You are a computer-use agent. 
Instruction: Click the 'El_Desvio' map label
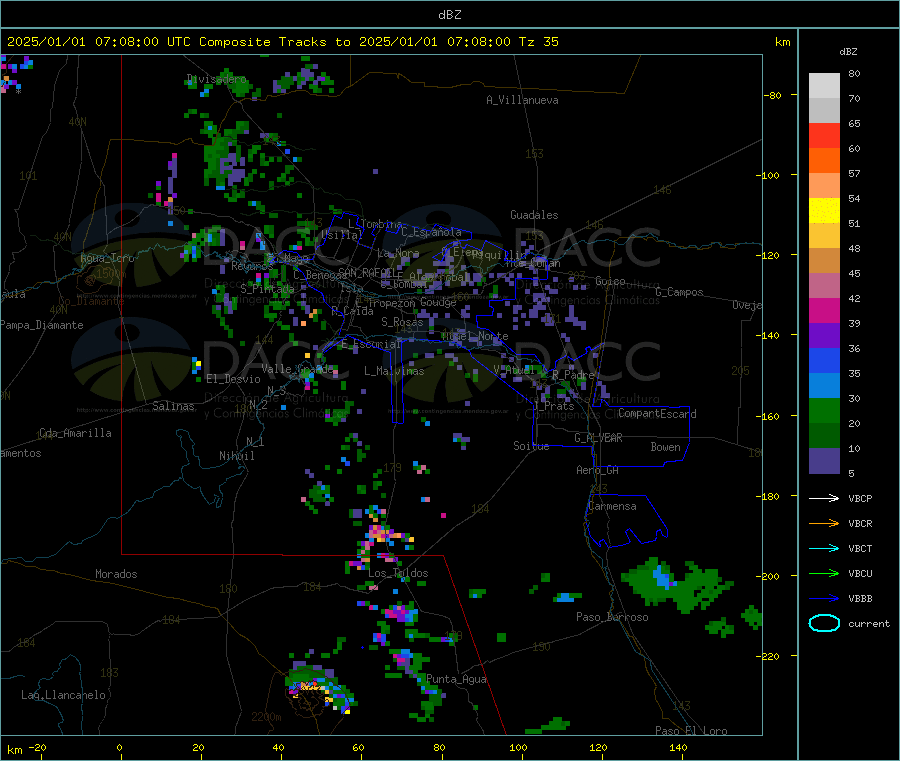click(x=233, y=379)
